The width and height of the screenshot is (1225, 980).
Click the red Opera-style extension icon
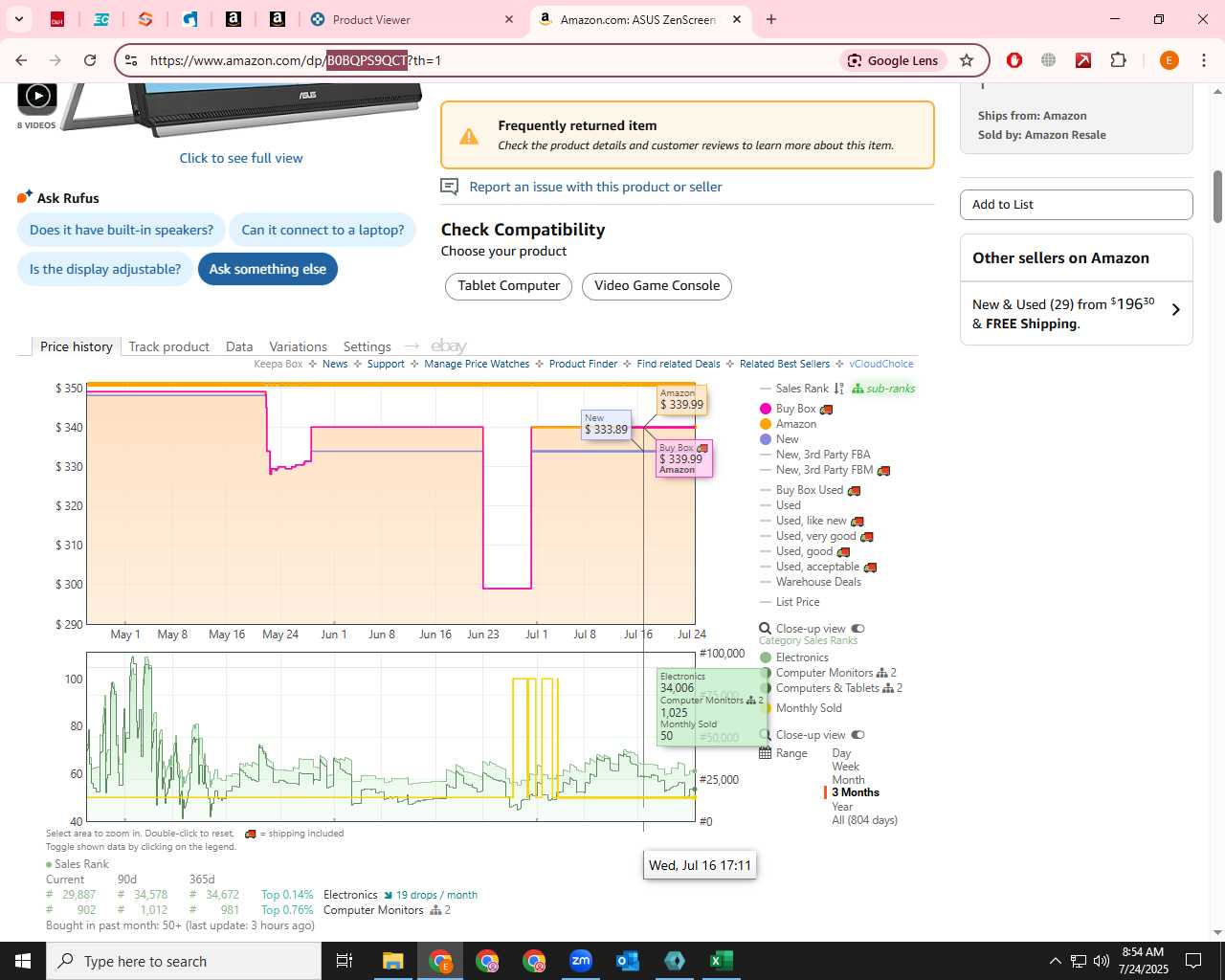click(1014, 60)
